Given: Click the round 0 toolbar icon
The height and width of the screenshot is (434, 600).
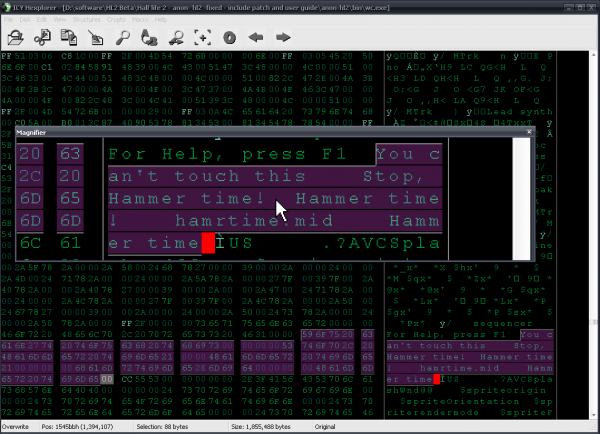Looking at the screenshot, I should [230, 38].
